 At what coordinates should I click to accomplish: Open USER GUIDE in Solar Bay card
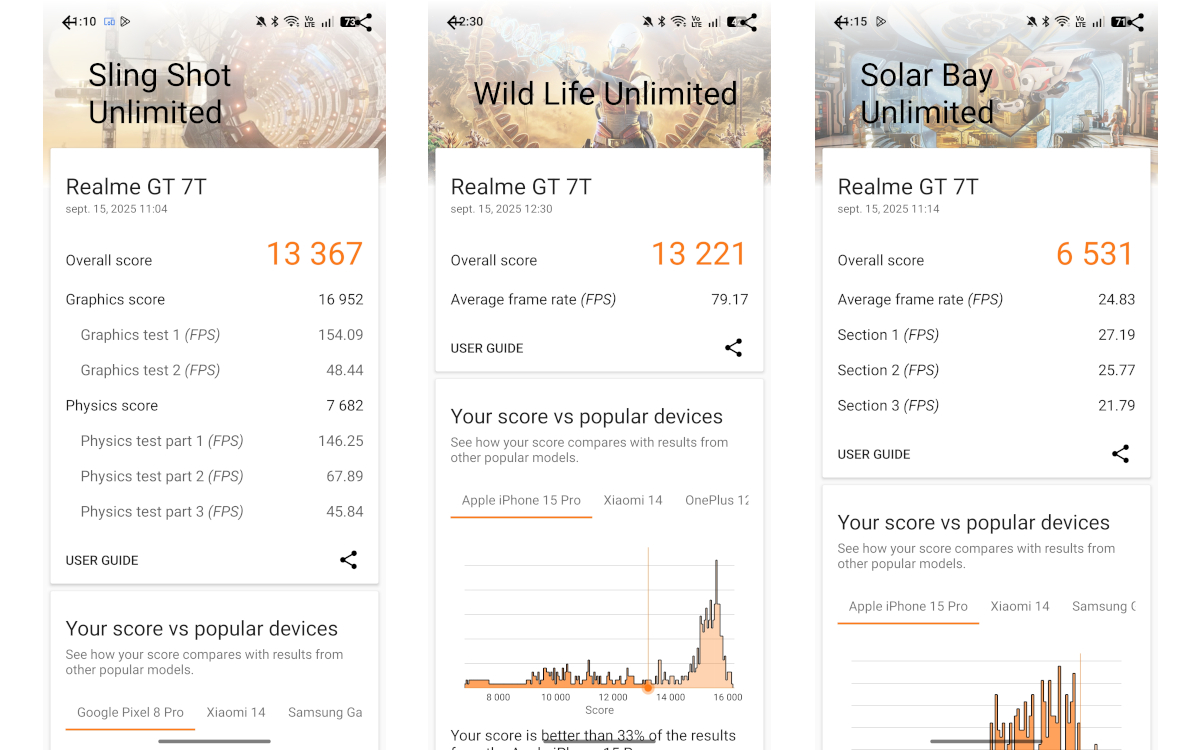point(873,454)
